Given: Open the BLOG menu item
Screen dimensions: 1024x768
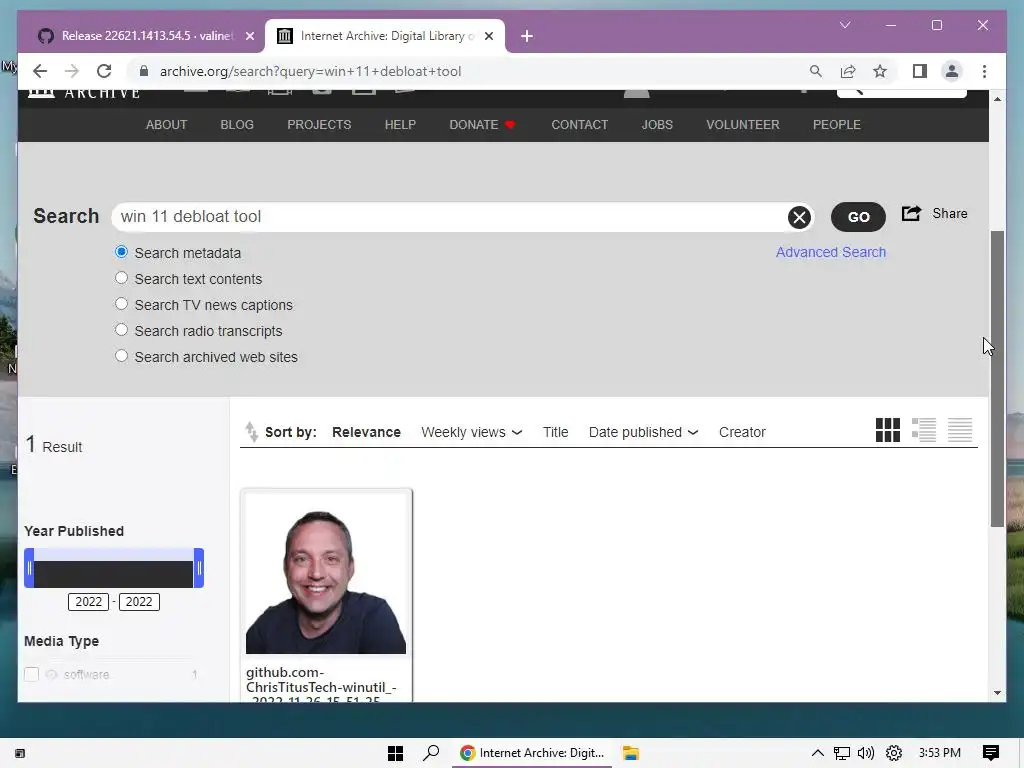Looking at the screenshot, I should pos(237,125).
